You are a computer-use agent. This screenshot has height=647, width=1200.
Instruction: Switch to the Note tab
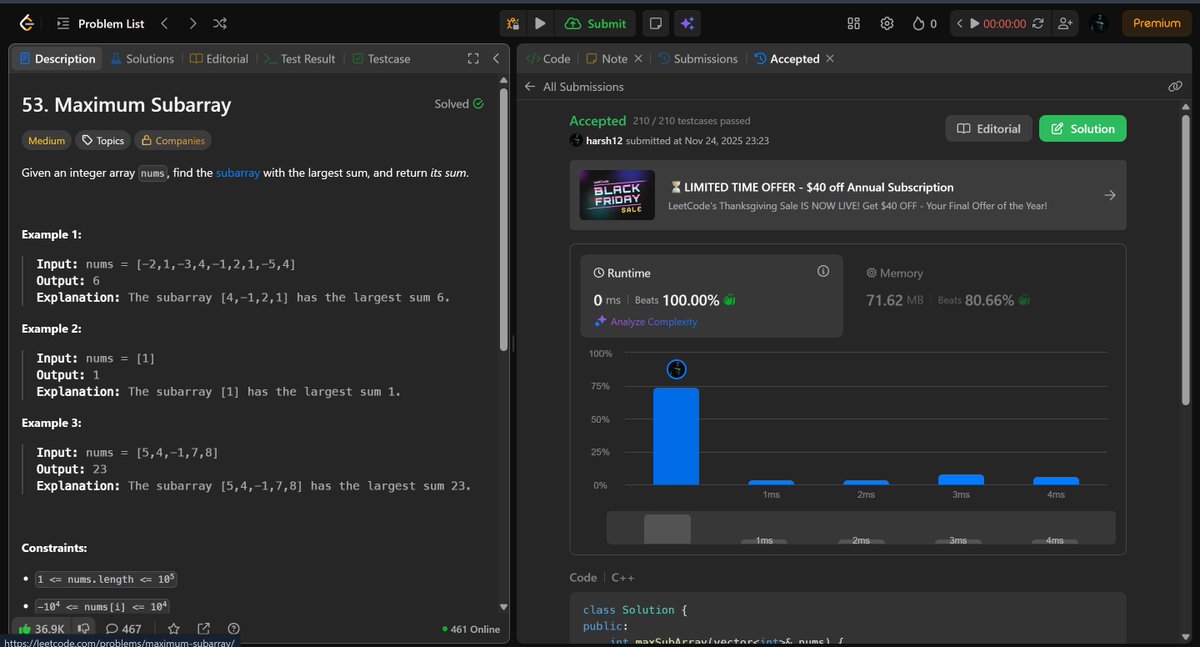point(607,59)
